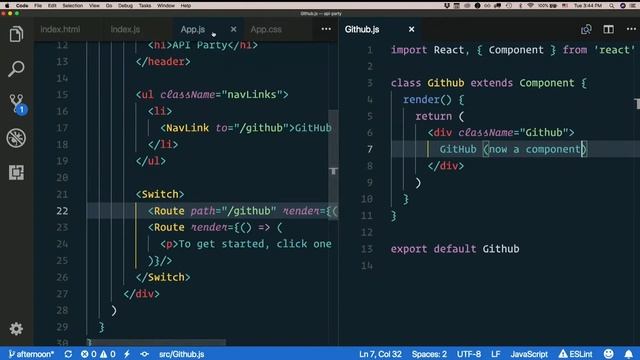The width and height of the screenshot is (640, 360).
Task: Click the git commit status icon
Action: 144,354
